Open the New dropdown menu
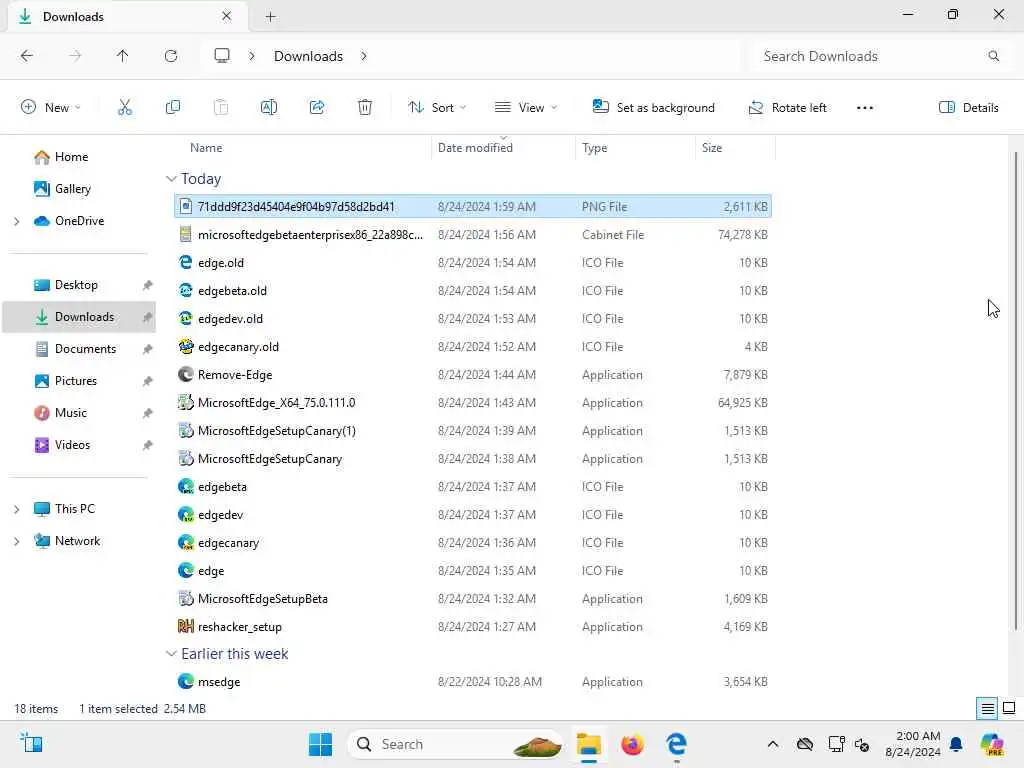 tap(51, 108)
